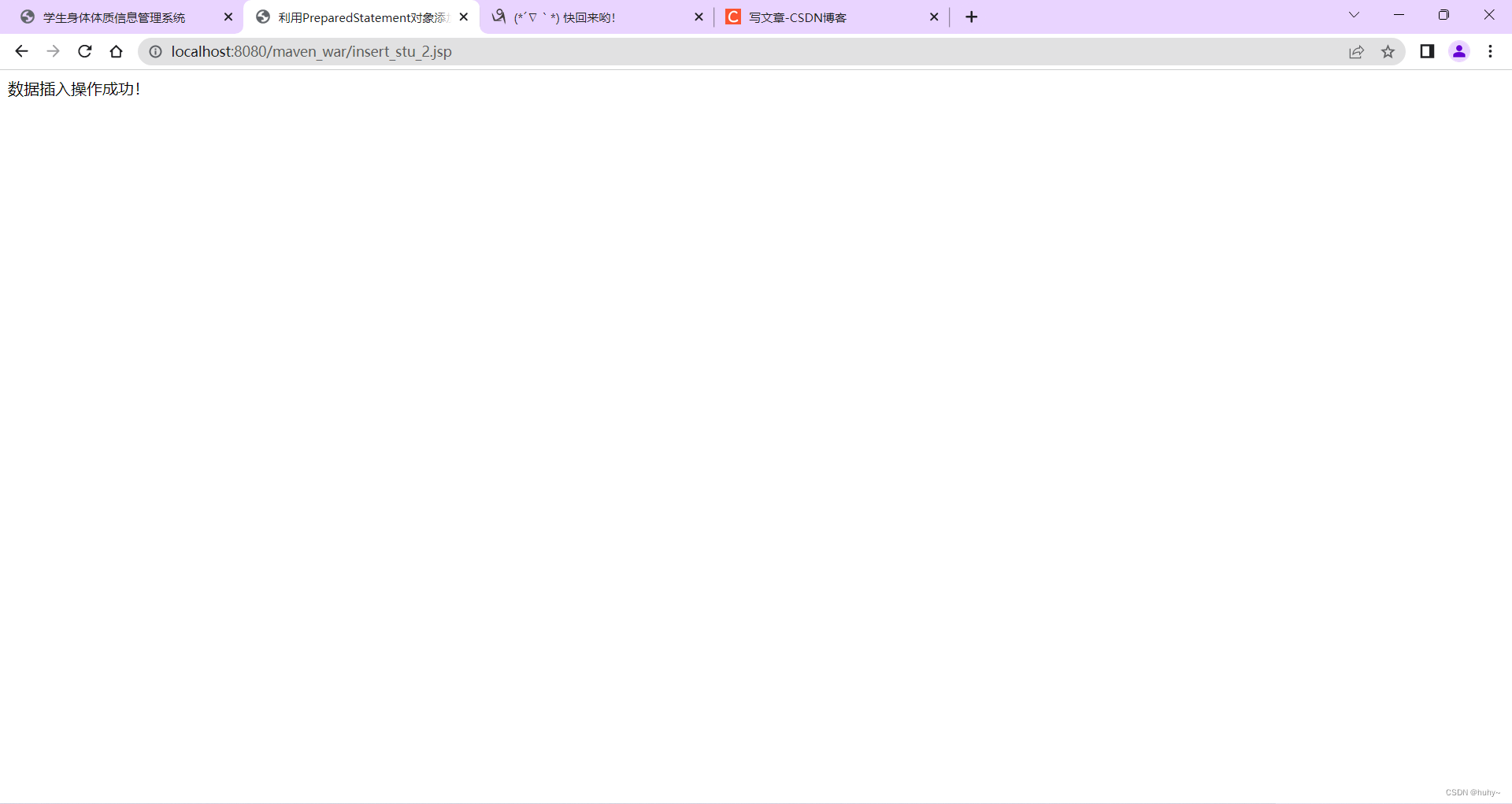Open the home page
Screen dimensions: 1512x804
tap(117, 51)
